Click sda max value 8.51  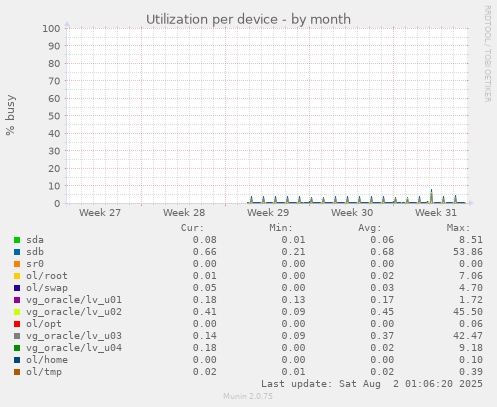[471, 240]
